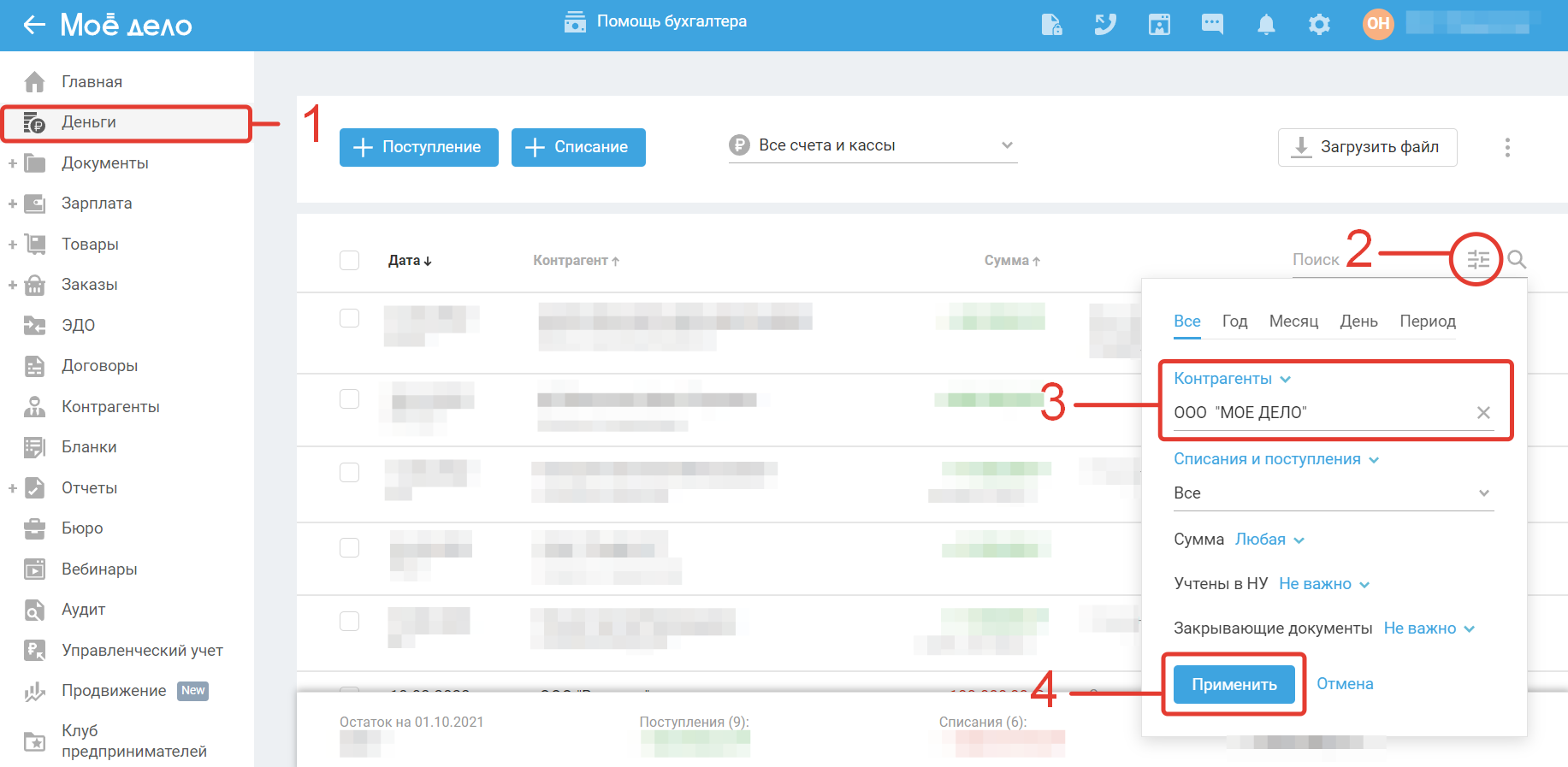Check the second table row checkbox

pos(349,399)
